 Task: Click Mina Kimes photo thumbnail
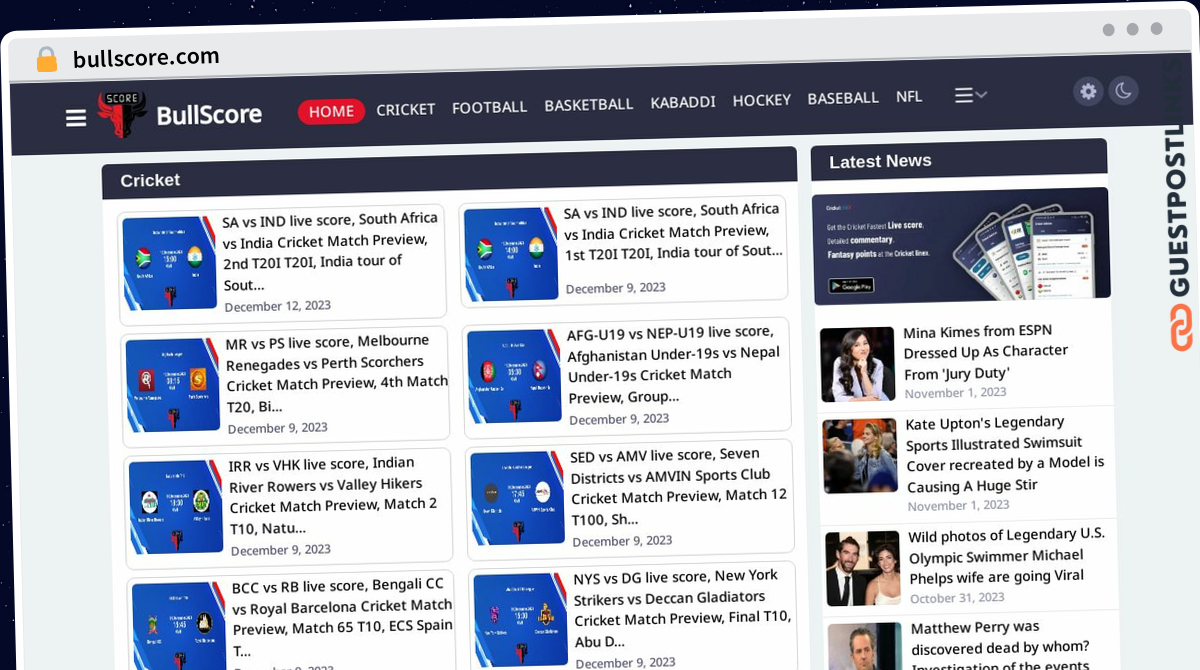tap(857, 364)
